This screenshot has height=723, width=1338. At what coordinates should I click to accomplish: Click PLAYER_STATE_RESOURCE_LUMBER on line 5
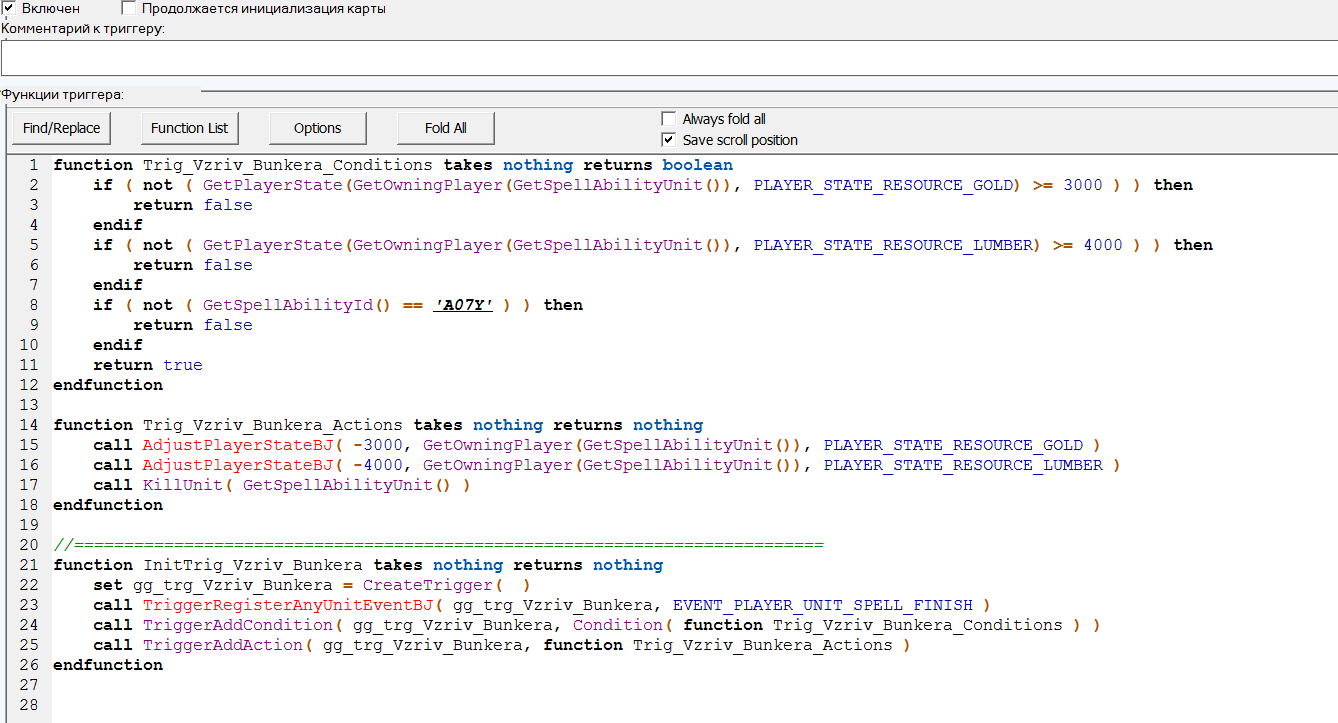[x=892, y=245]
